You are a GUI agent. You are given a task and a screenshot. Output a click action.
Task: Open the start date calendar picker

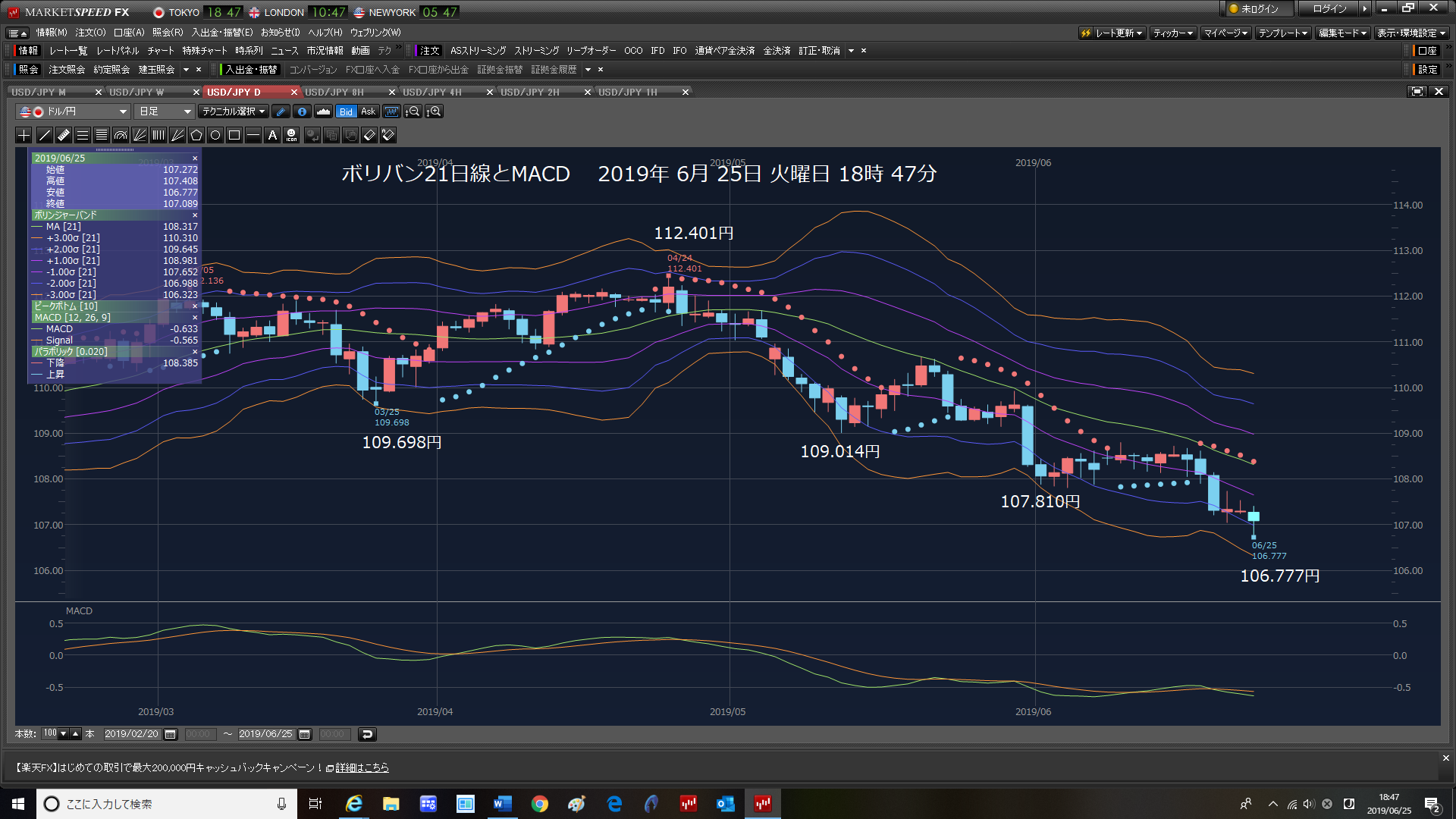[x=171, y=734]
